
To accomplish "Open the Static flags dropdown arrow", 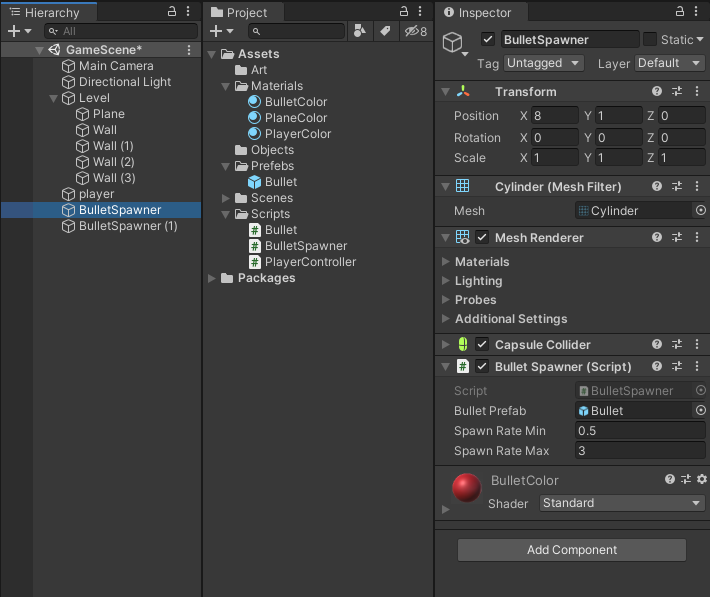I will tap(700, 39).
